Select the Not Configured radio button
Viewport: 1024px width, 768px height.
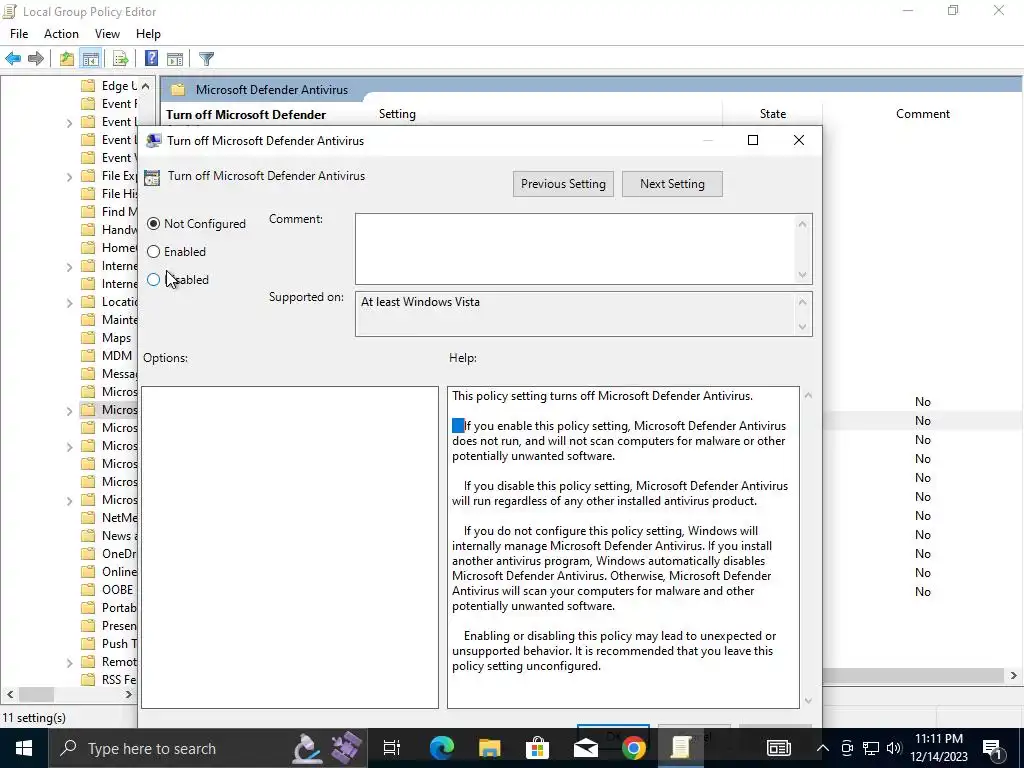tap(153, 223)
